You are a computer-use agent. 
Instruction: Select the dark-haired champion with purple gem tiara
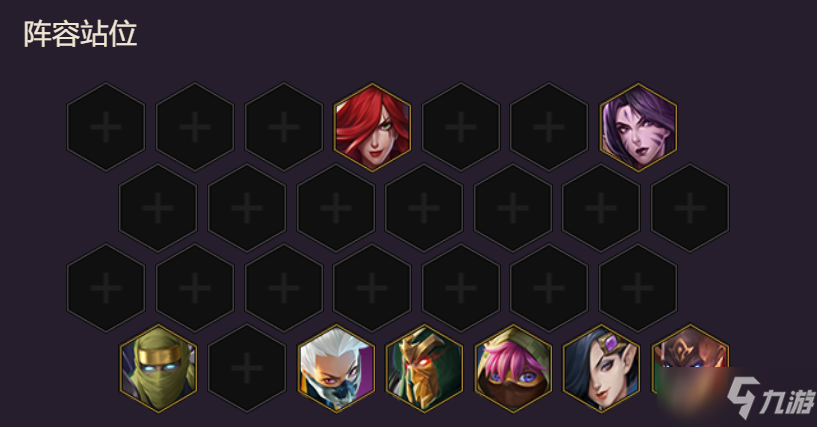601,369
